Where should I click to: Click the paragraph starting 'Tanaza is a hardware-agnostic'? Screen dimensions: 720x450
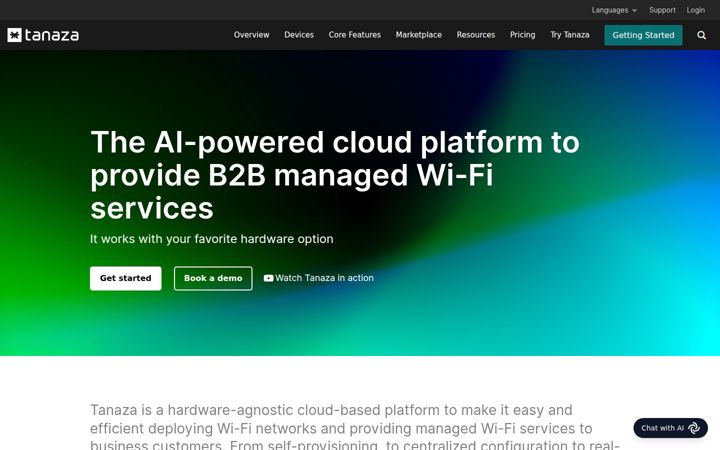355,427
